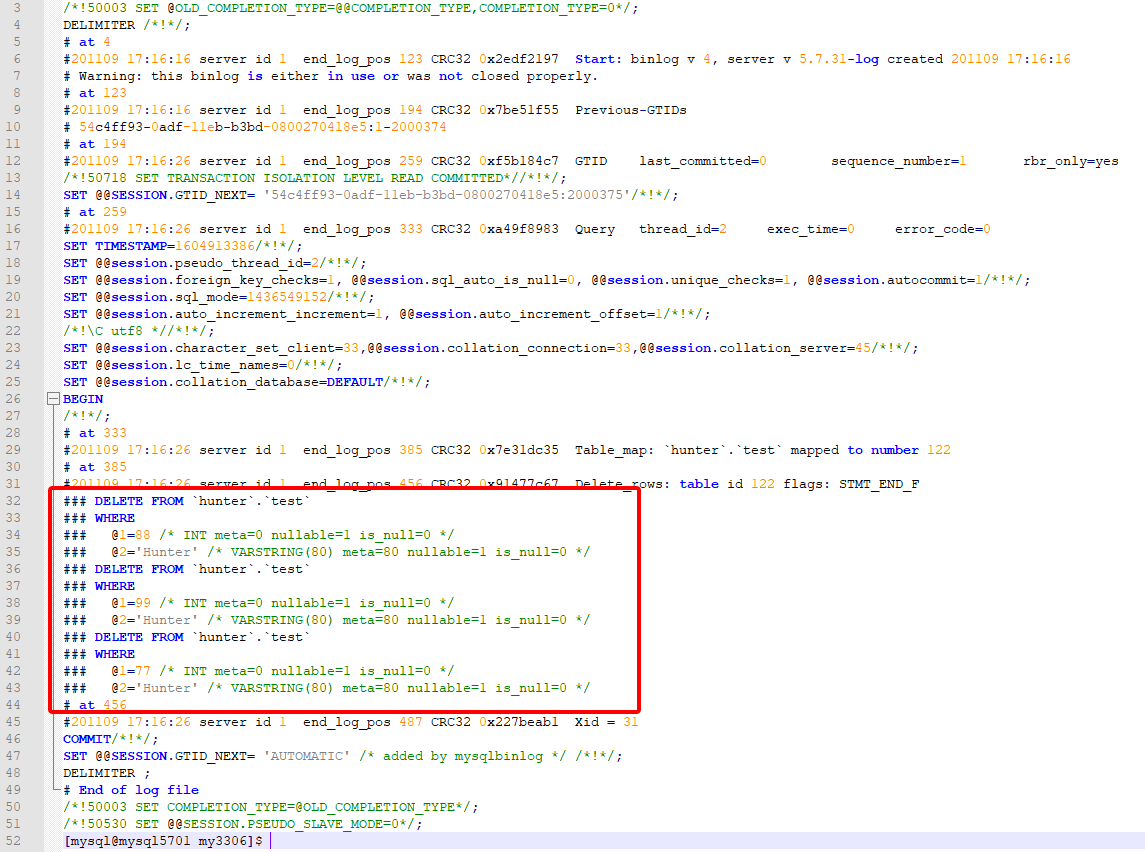The image size is (1145, 852).
Task: Click the TIMESTAMP value 1604913386
Action: click(x=214, y=246)
